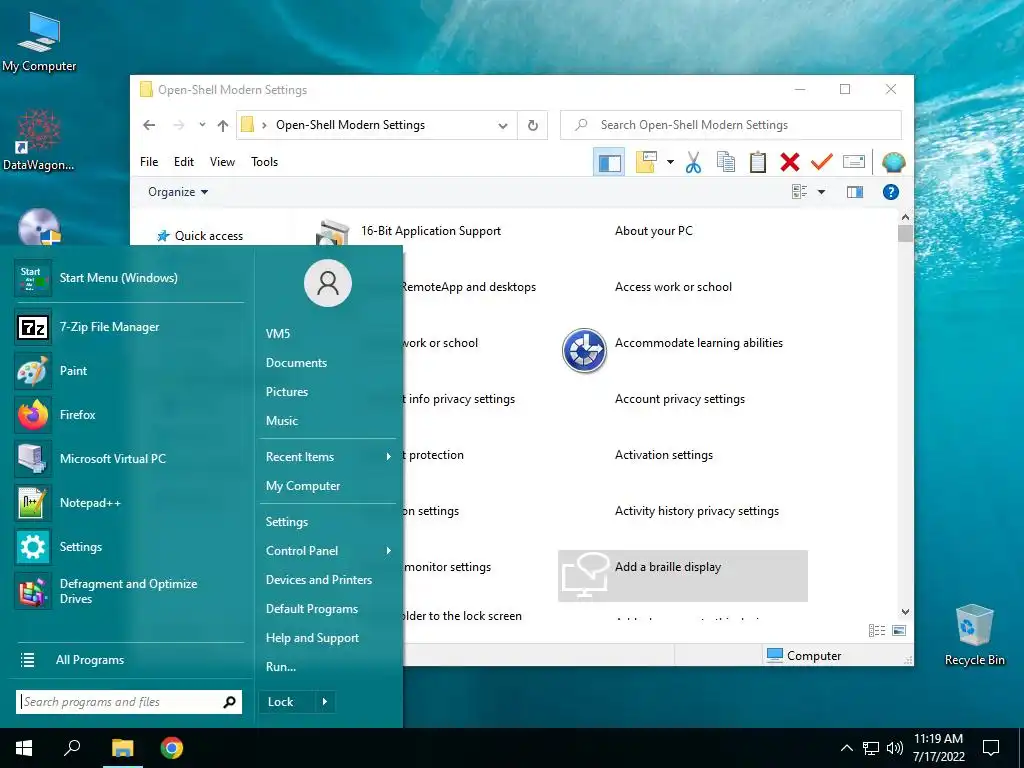
Task: Open address bar history dropdown
Action: click(x=503, y=125)
